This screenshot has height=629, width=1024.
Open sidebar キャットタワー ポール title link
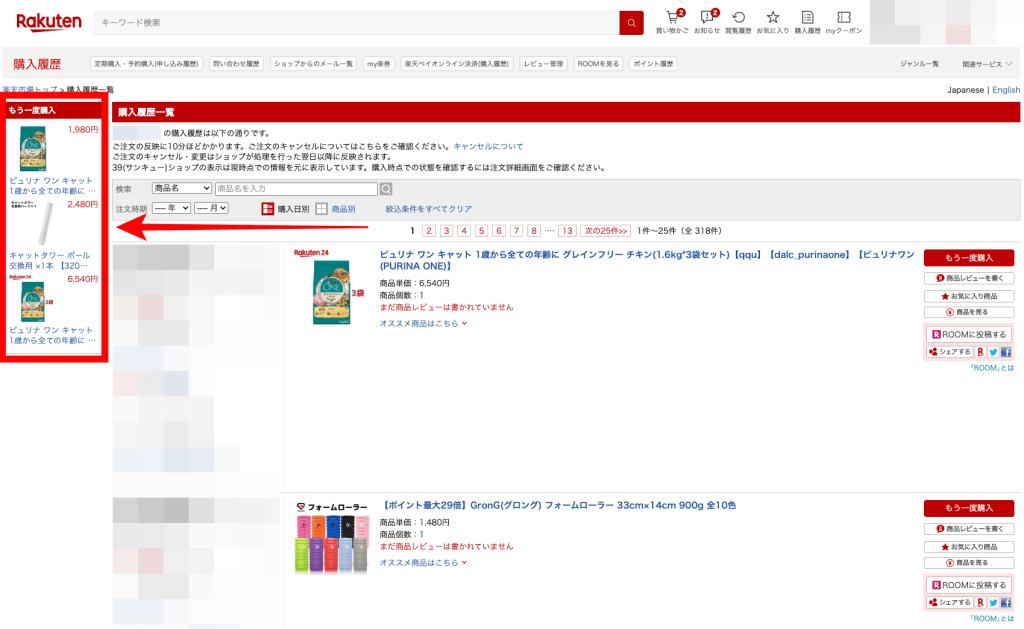(x=50, y=261)
